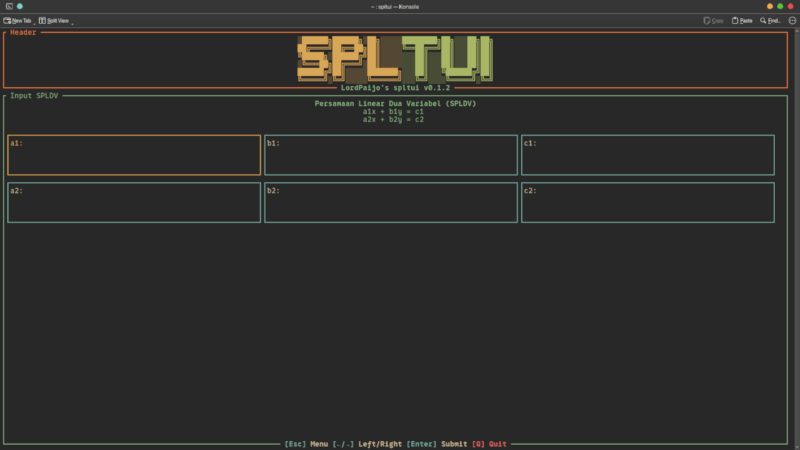Focus the a1 input field
Viewport: 800px width, 450px height.
click(x=134, y=155)
